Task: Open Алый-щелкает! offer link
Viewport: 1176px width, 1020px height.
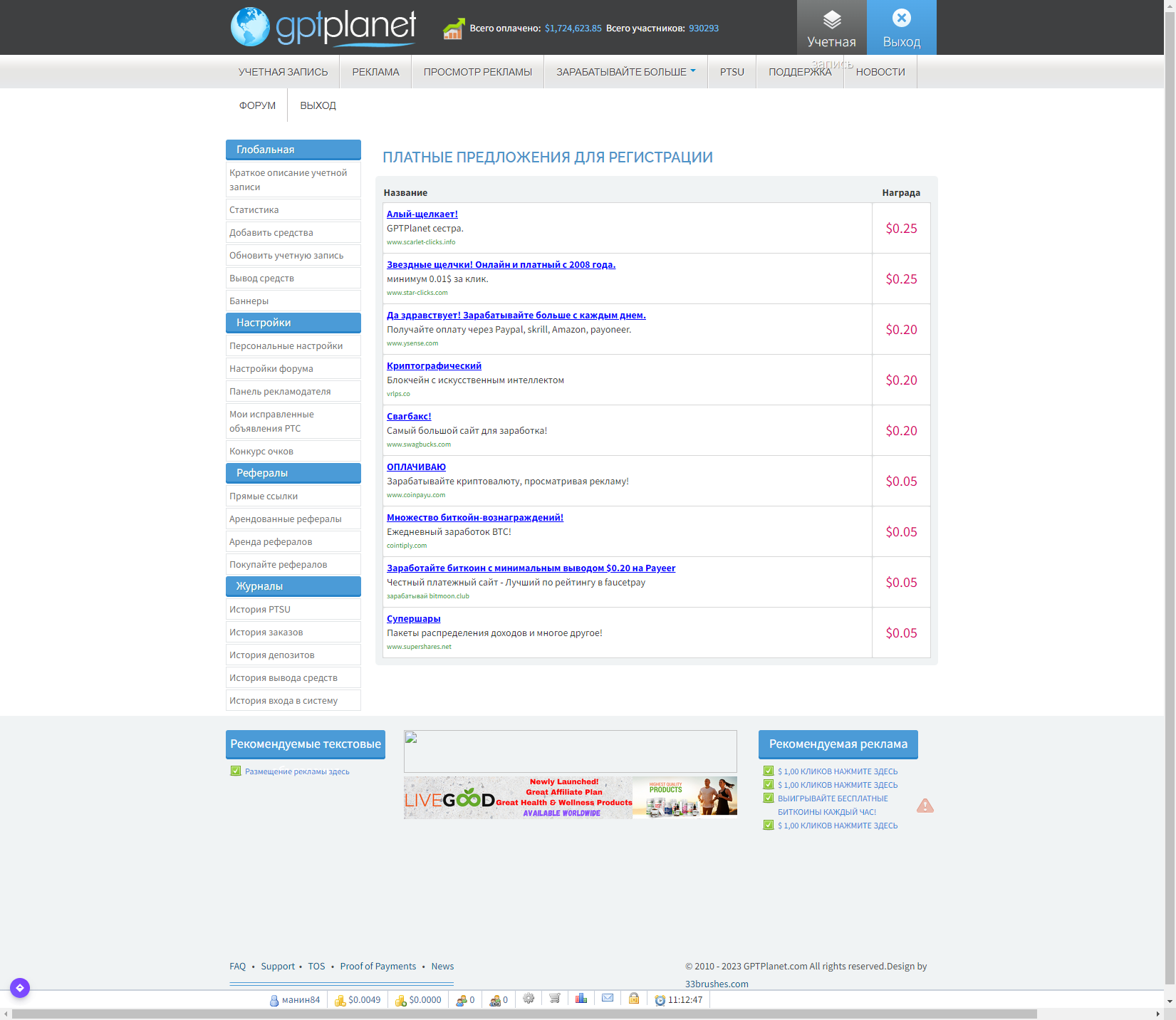Action: [x=422, y=214]
